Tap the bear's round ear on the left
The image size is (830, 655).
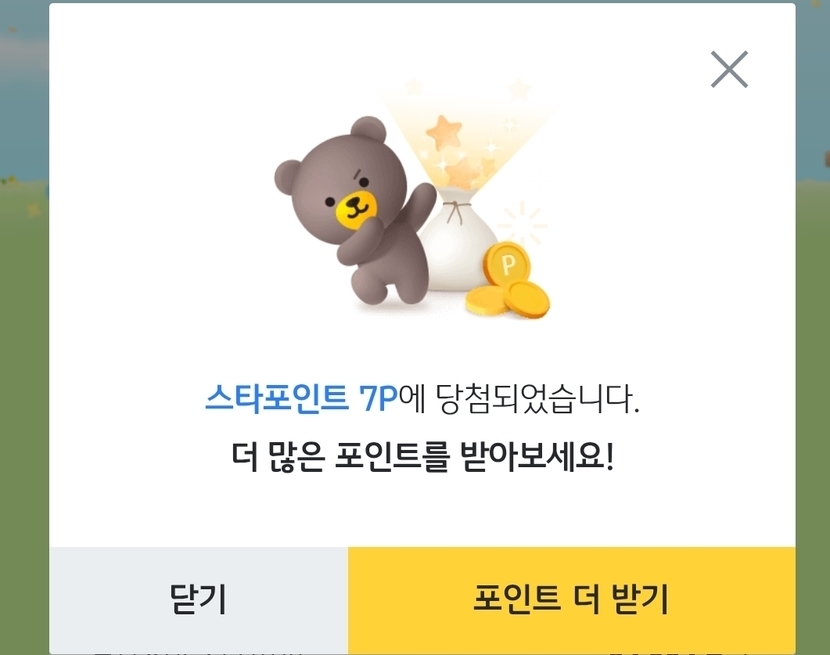tap(288, 176)
